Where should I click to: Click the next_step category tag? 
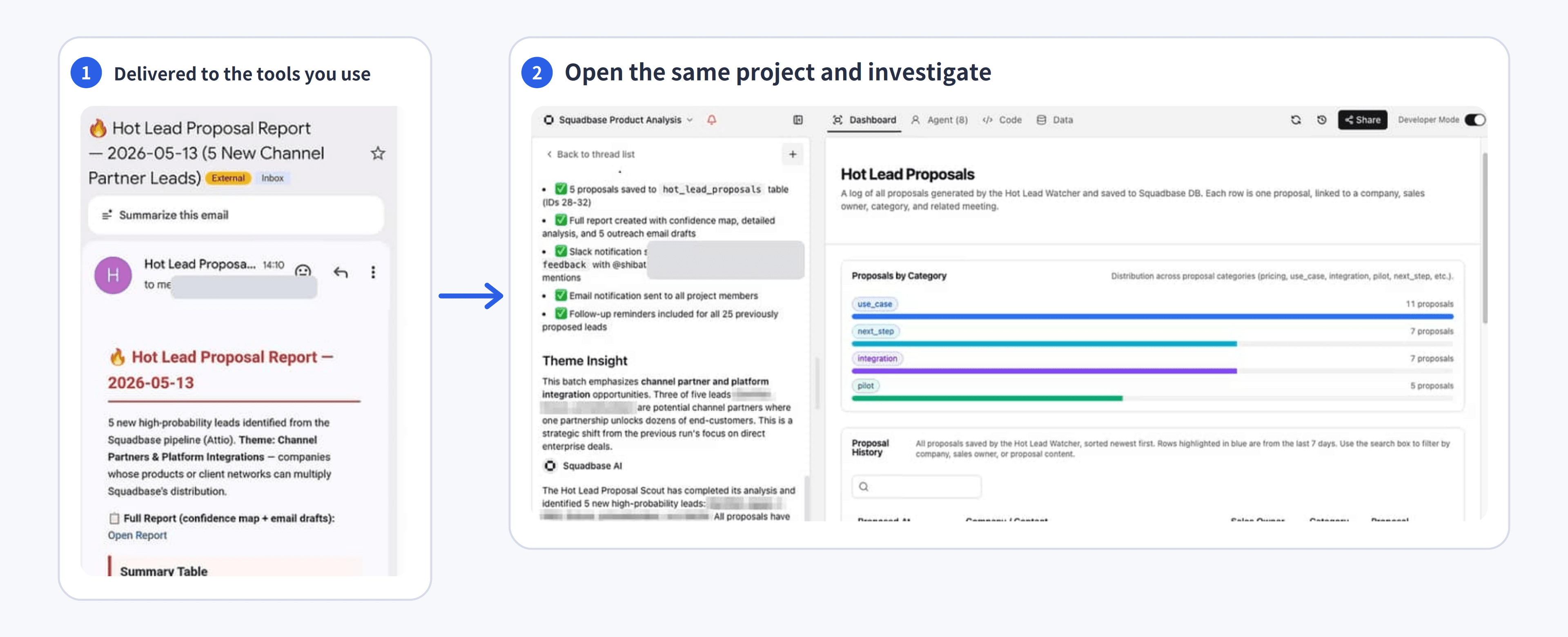pyautogui.click(x=876, y=331)
